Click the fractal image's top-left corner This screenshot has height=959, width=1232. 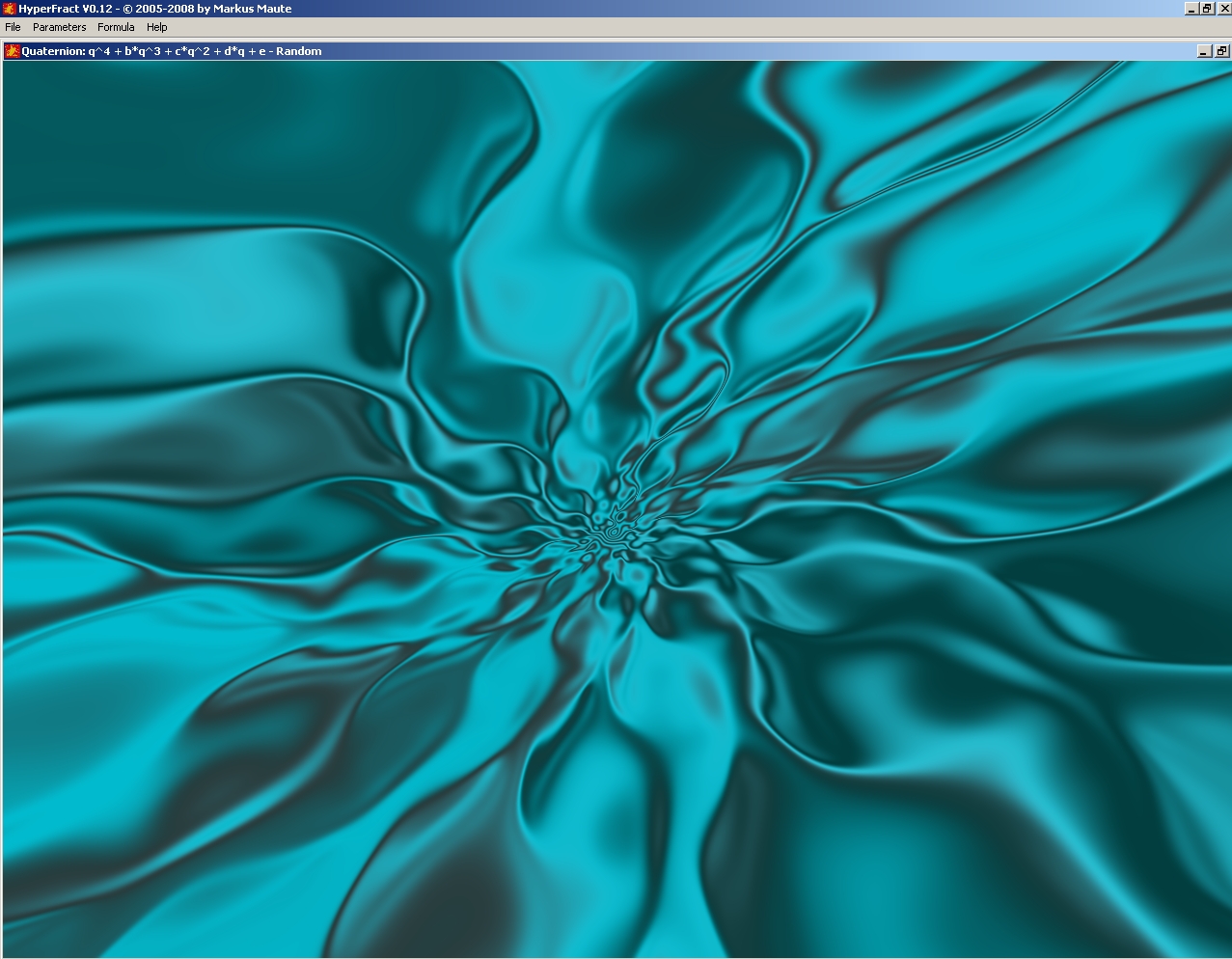coord(8,66)
